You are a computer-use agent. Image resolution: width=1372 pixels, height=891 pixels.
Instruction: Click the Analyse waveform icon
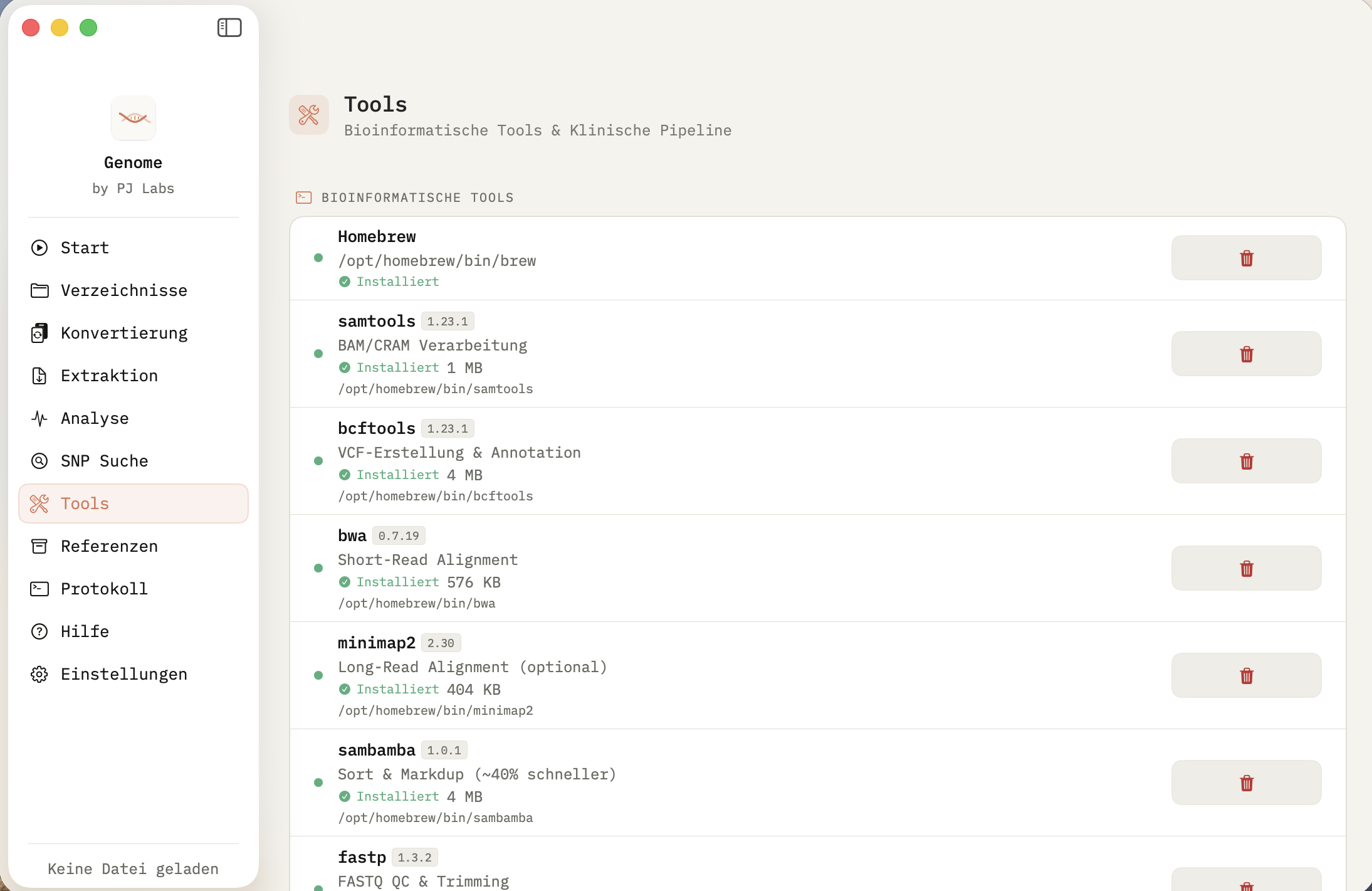39,418
